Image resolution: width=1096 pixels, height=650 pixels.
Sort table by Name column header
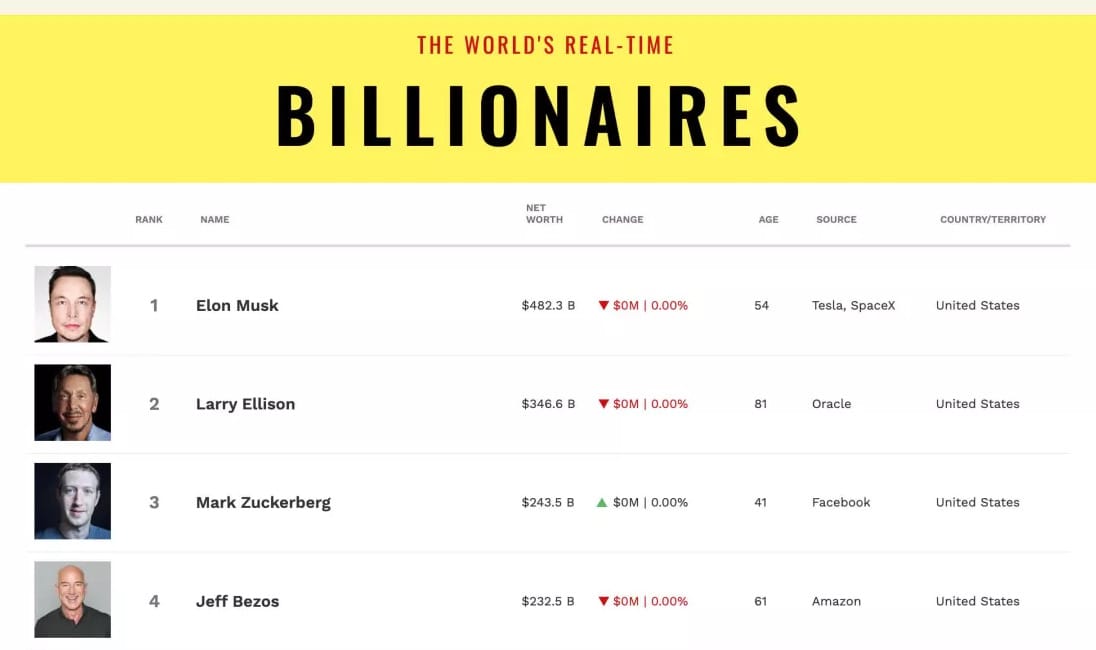tap(214, 219)
